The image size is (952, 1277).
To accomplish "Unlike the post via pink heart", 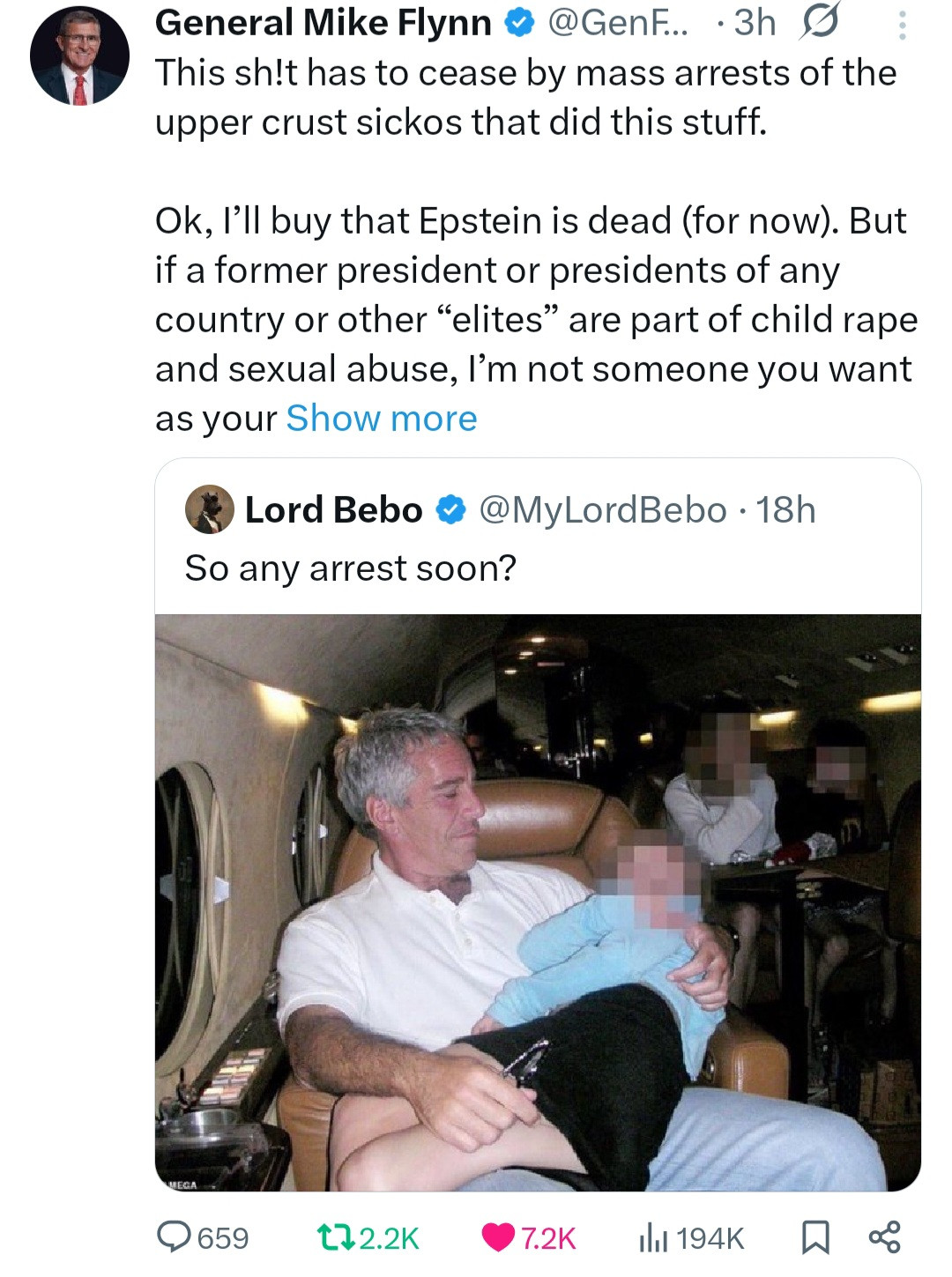I will pyautogui.click(x=498, y=1236).
